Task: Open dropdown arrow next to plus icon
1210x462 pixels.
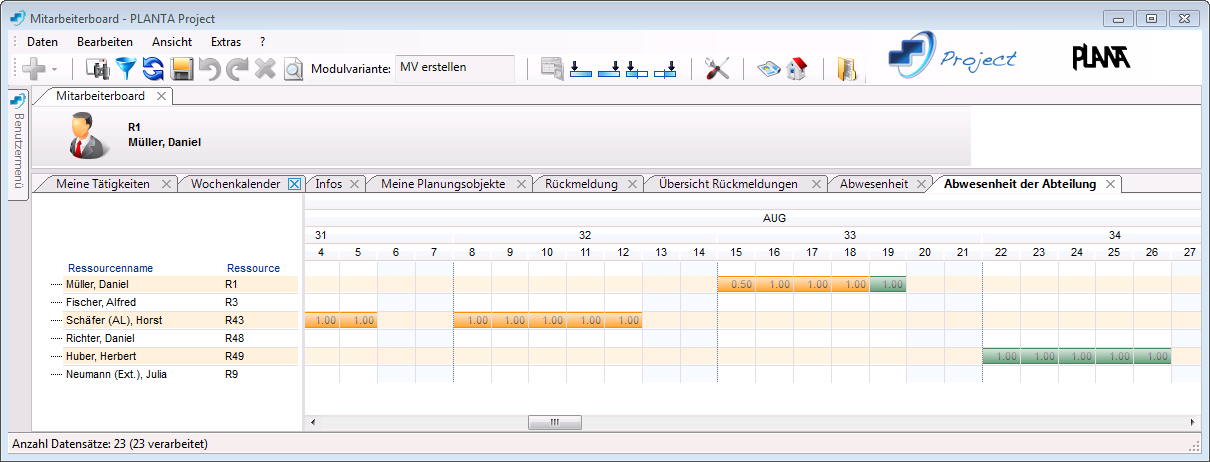Action: (54, 69)
